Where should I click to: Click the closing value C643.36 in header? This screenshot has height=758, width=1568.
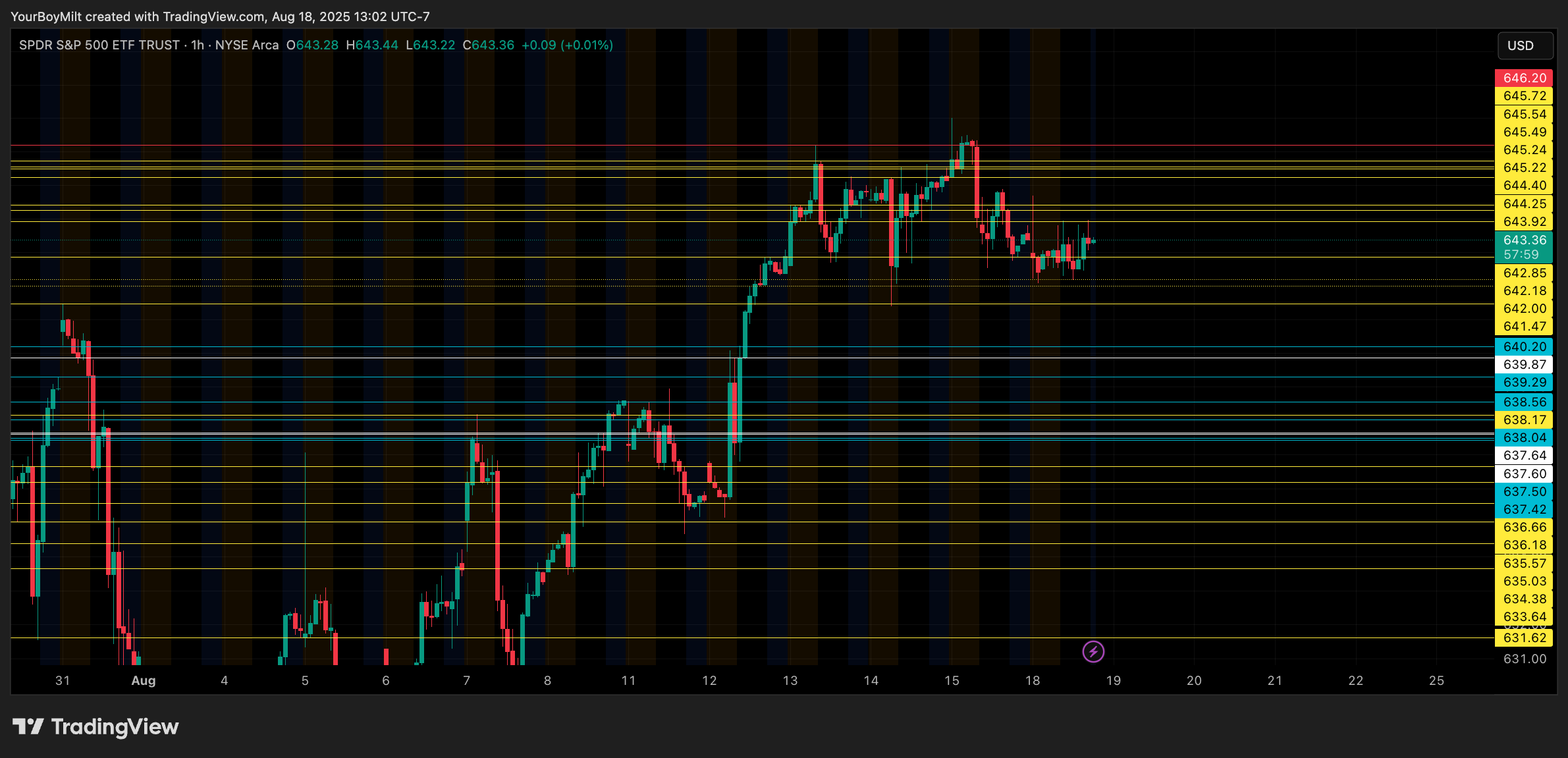(488, 45)
